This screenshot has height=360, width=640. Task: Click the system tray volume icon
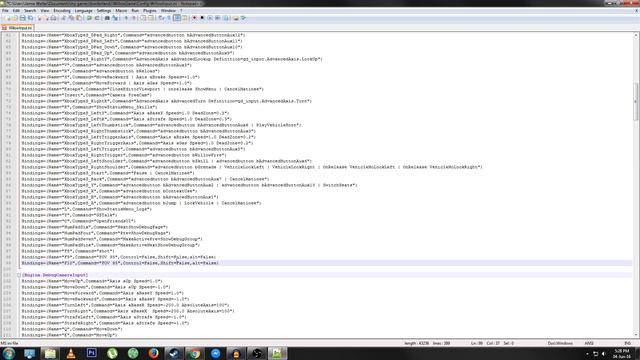(603, 354)
